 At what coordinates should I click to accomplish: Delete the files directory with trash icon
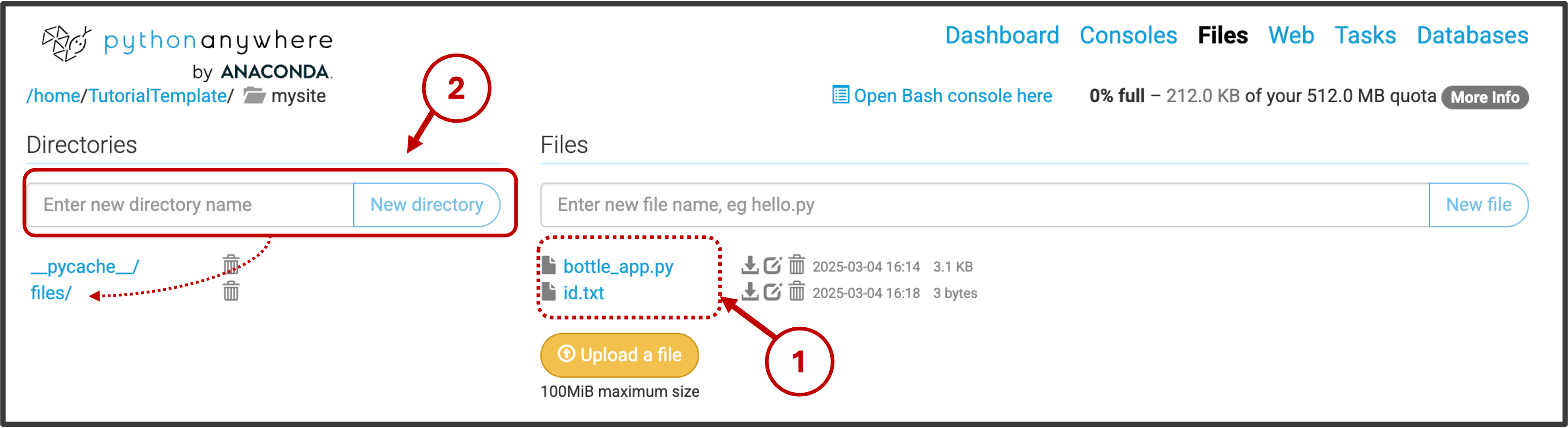pos(231,291)
